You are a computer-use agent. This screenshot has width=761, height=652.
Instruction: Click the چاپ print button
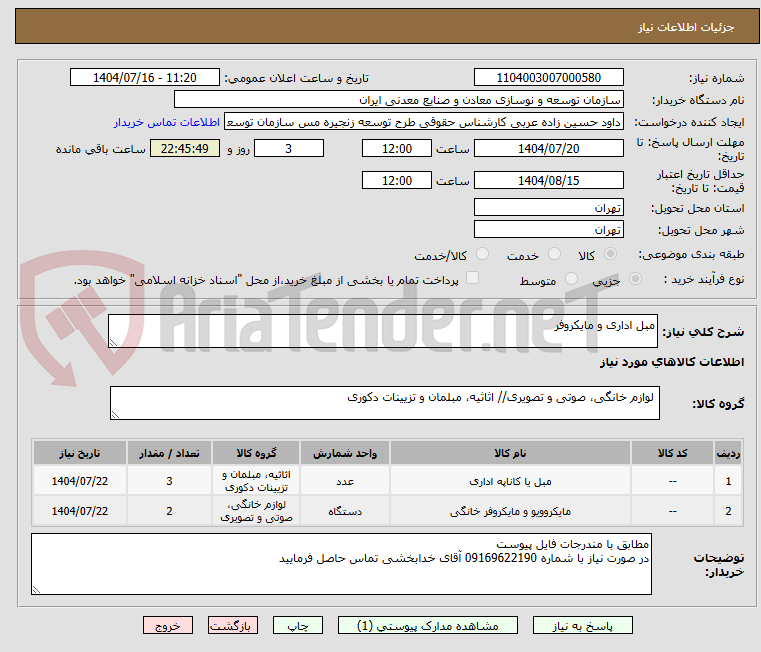pos(298,625)
